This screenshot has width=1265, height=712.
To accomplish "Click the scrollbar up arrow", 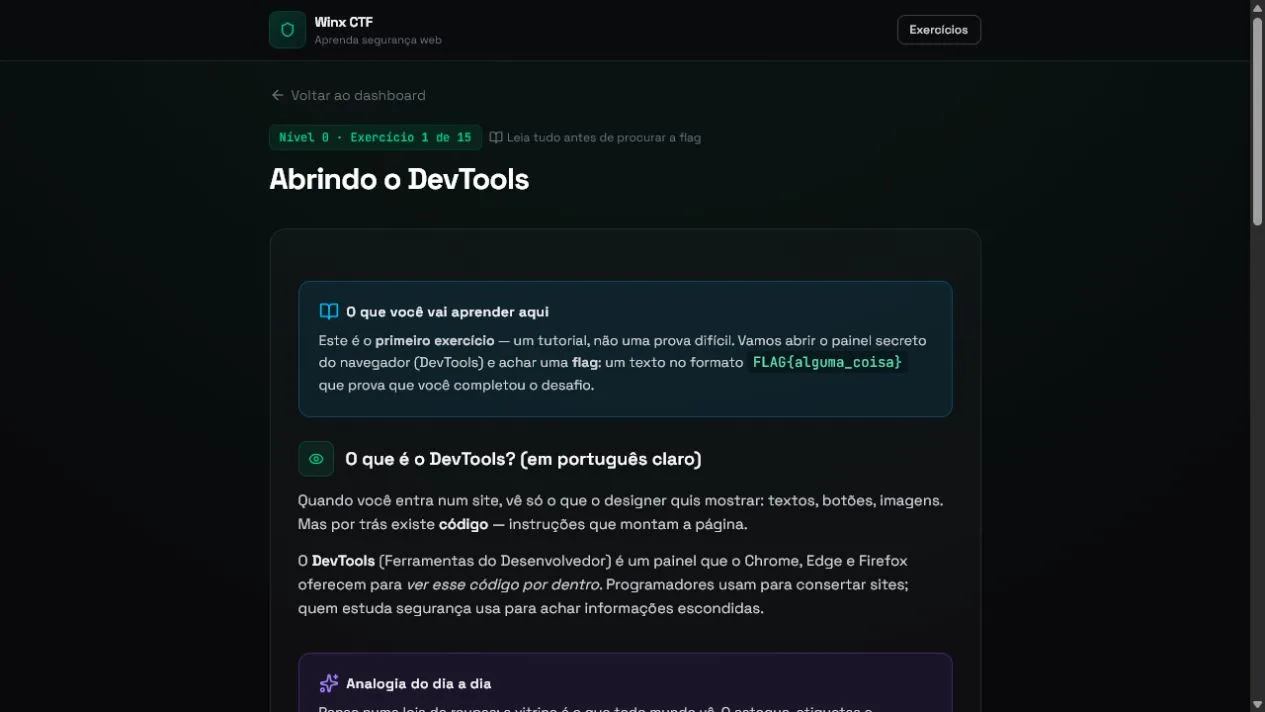I will click(x=1258, y=7).
